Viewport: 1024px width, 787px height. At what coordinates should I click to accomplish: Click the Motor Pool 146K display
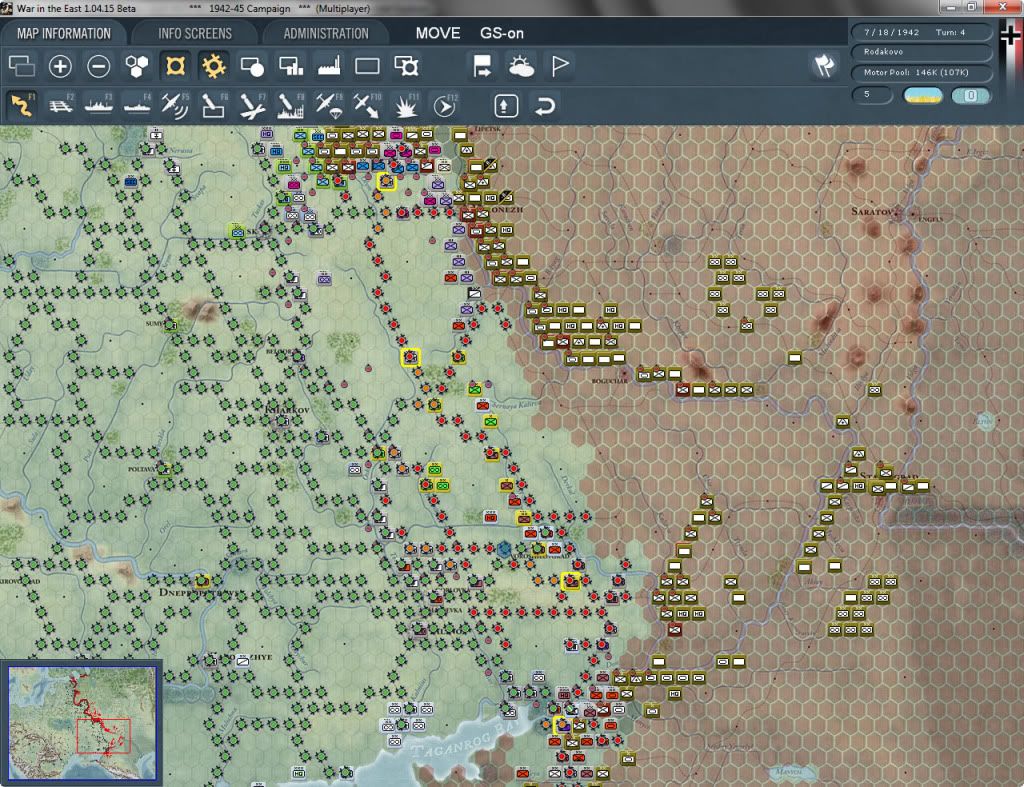921,72
